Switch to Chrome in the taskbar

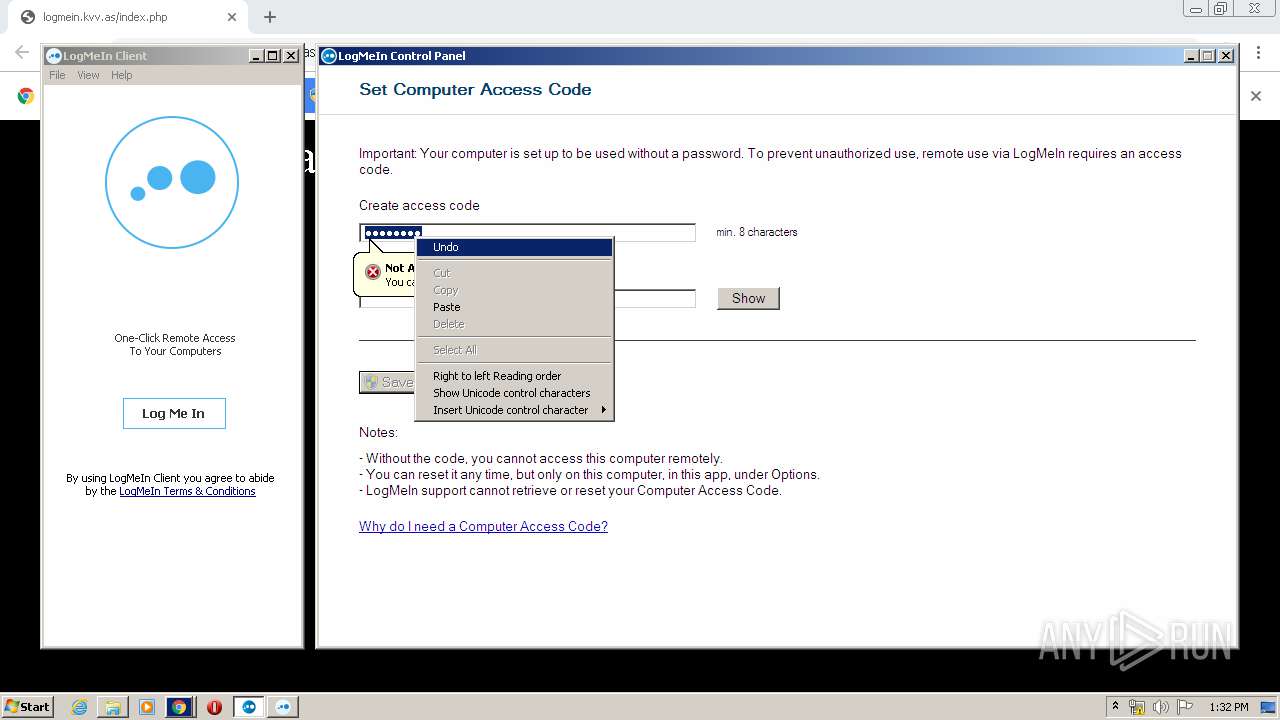pyautogui.click(x=179, y=707)
